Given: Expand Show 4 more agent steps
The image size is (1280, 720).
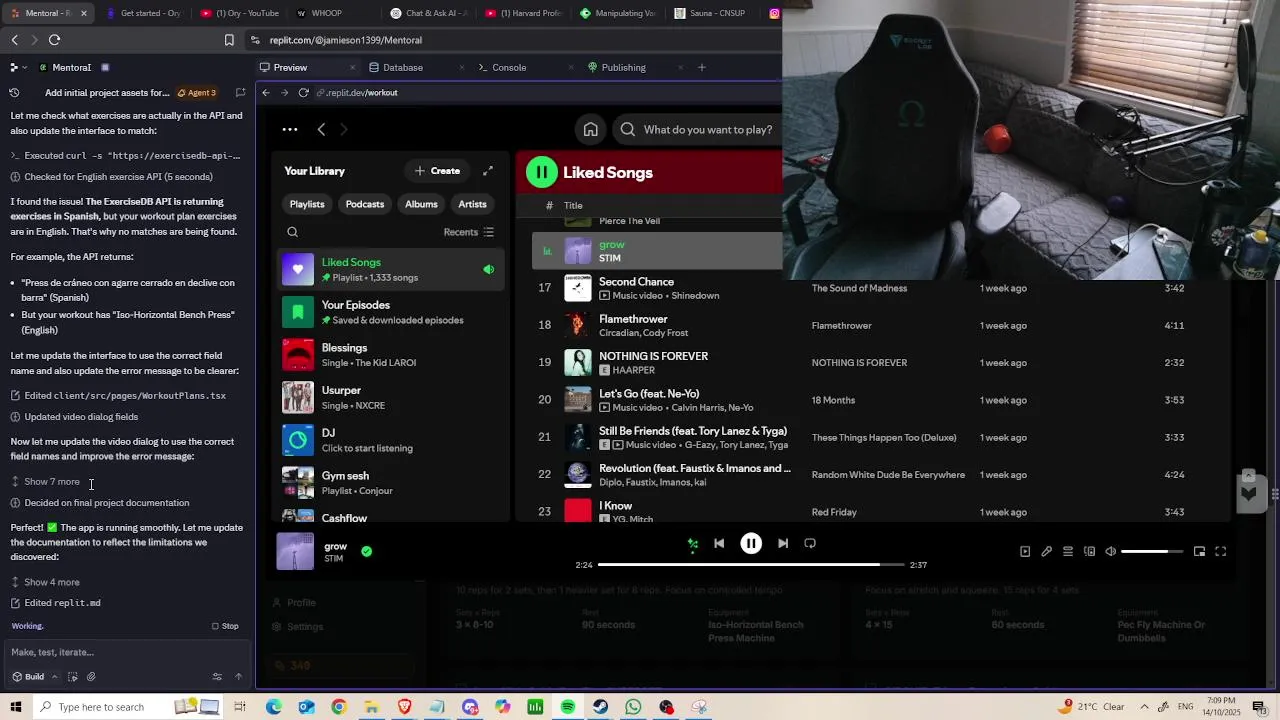Looking at the screenshot, I should pyautogui.click(x=51, y=582).
